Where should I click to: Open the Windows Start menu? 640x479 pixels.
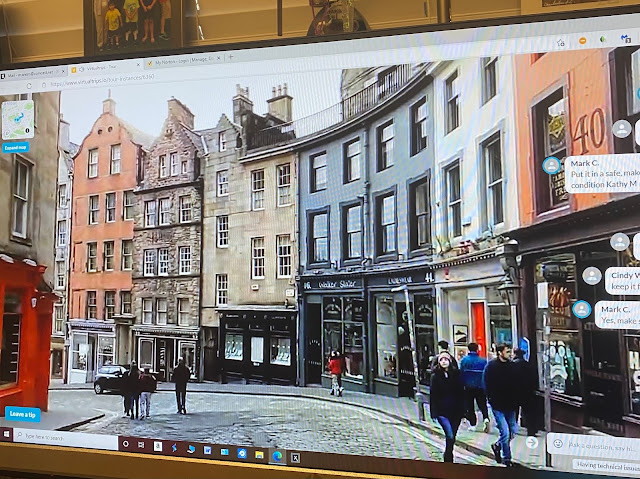point(6,433)
